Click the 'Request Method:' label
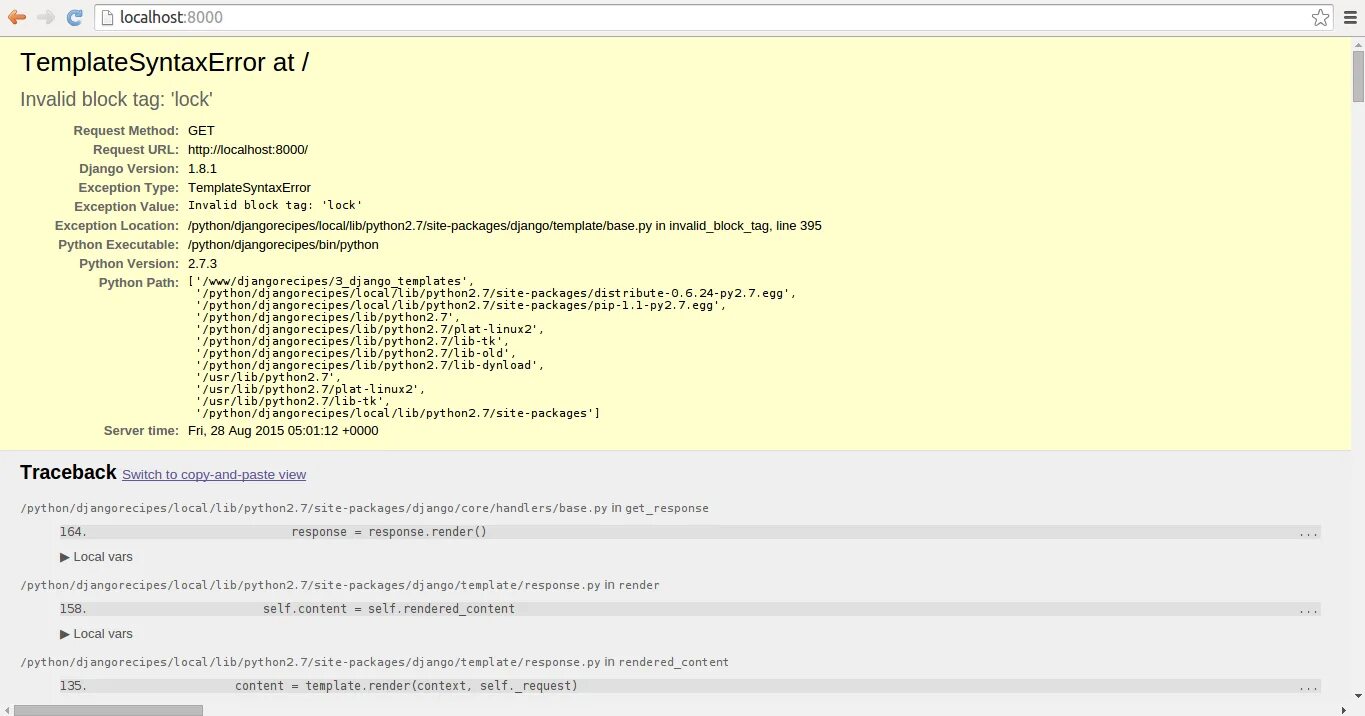Viewport: 1365px width, 716px height. click(126, 131)
